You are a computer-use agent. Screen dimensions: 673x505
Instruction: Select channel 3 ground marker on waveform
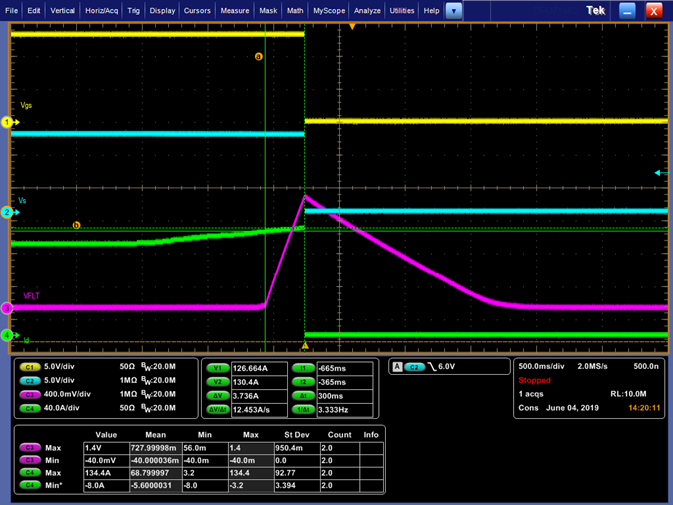point(7,308)
